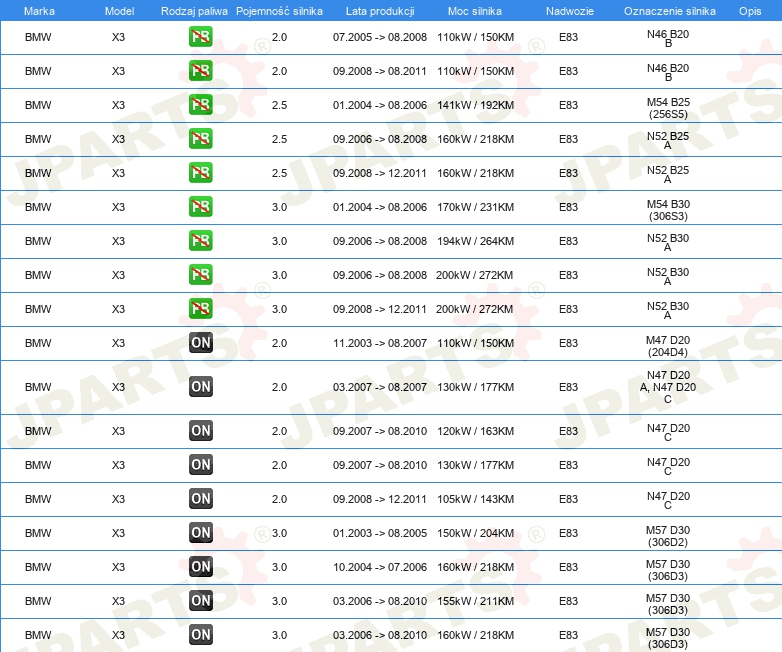Click engine code N46 B20 B in the 07.2005 row
The height and width of the screenshot is (652, 782).
[668, 38]
